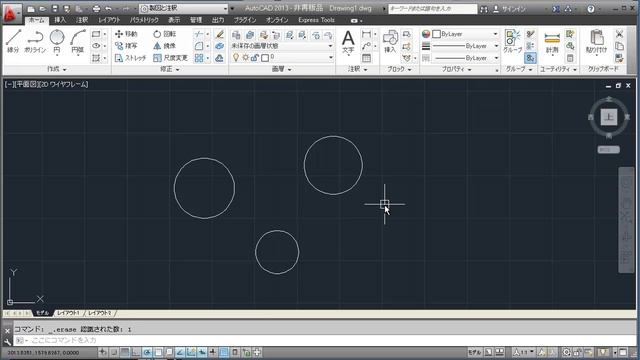Click the Erase pencil-eraser icon
This screenshot has height=360, width=640.
click(x=219, y=34)
